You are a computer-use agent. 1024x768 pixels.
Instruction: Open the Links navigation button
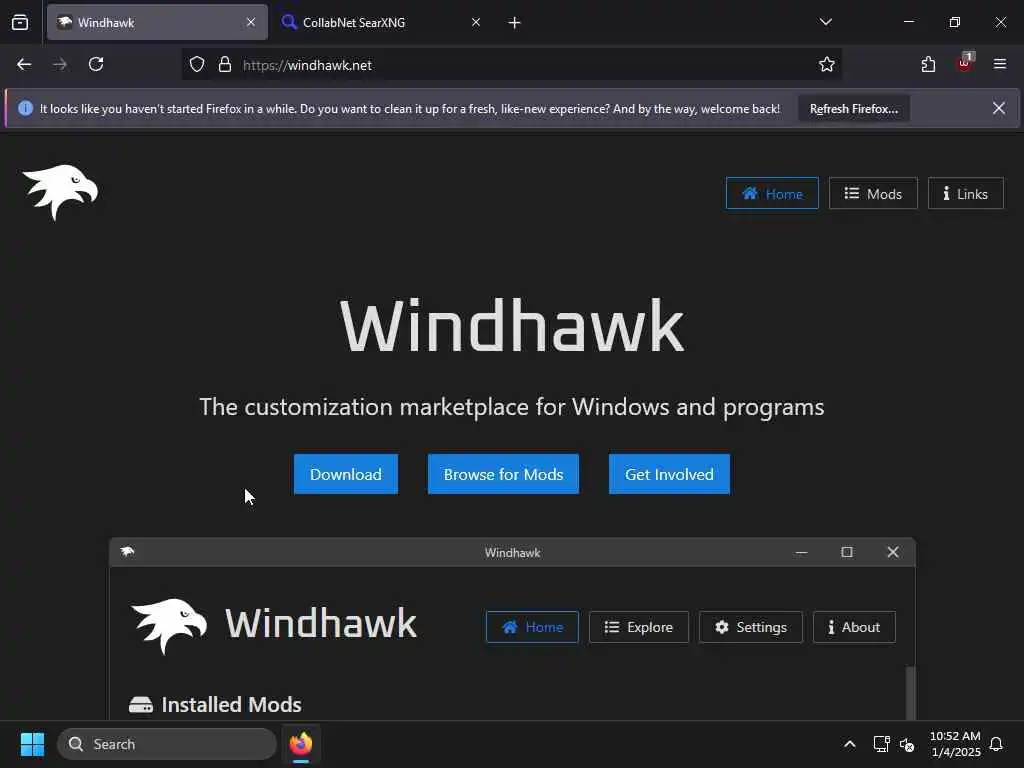point(965,193)
